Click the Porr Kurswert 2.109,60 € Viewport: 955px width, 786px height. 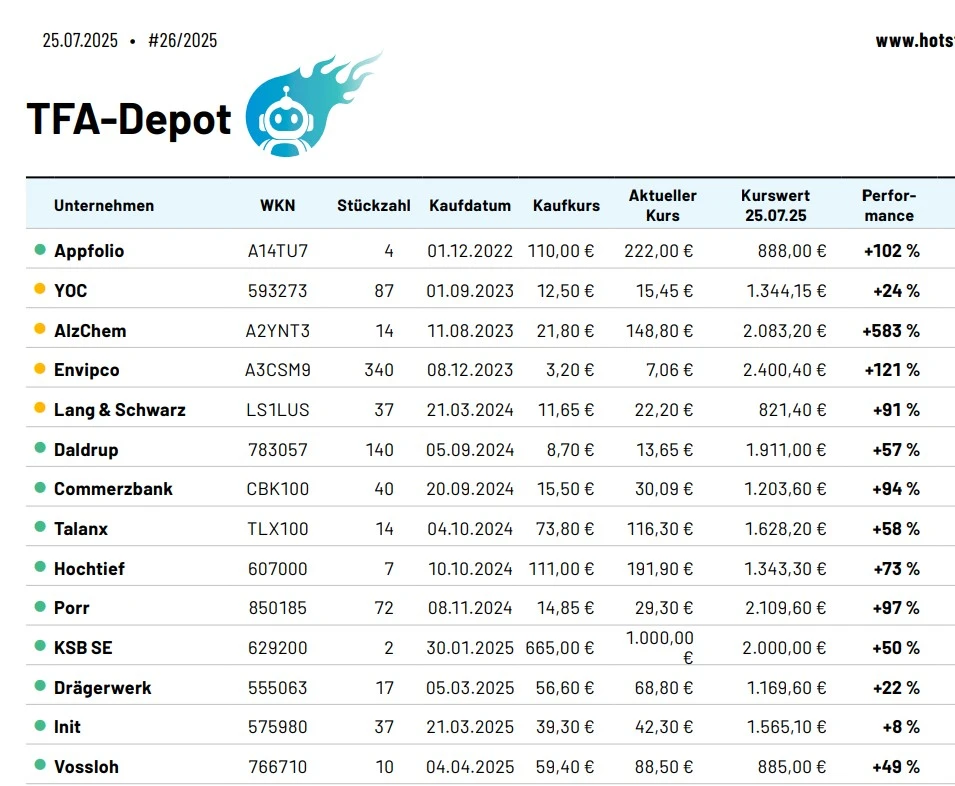(784, 607)
